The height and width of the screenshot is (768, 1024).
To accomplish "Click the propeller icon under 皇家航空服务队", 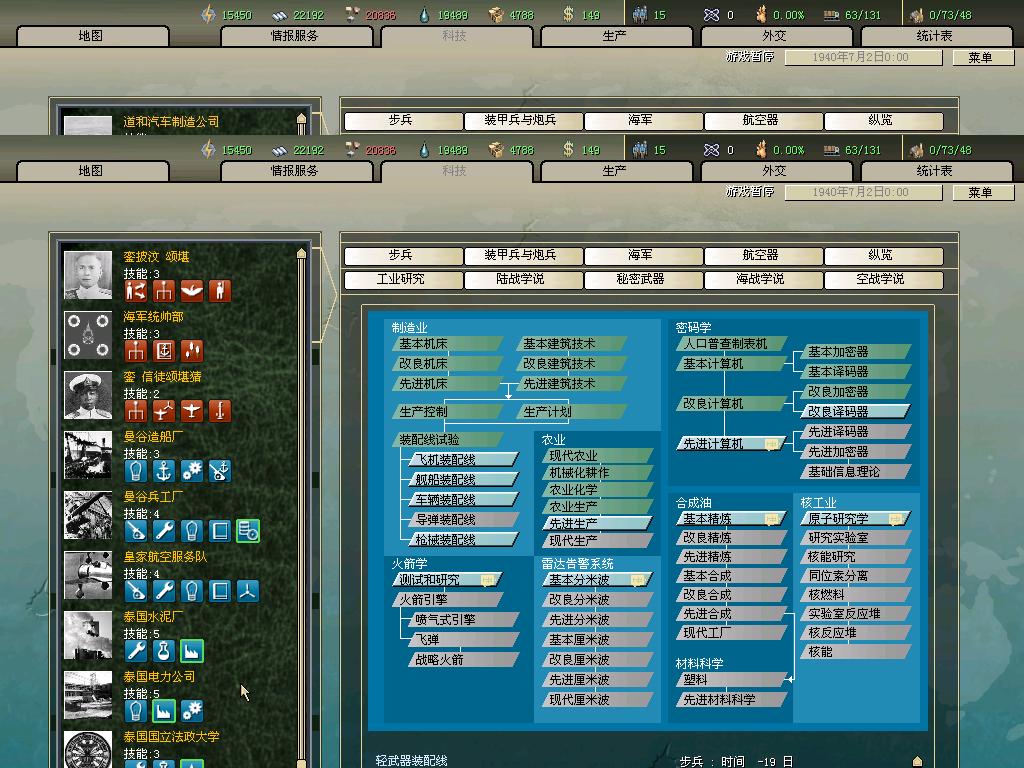I will [248, 591].
